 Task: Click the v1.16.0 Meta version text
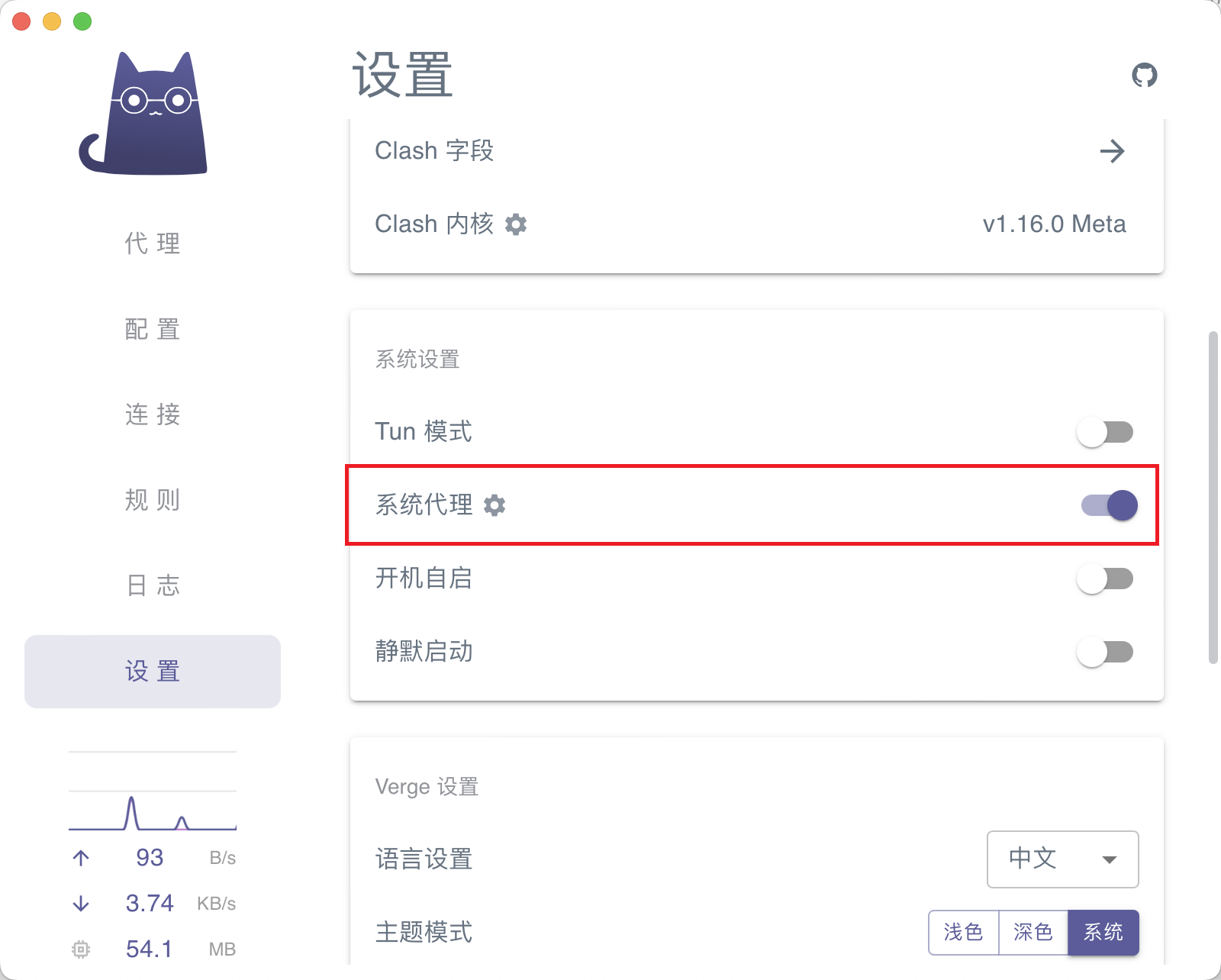point(1054,224)
